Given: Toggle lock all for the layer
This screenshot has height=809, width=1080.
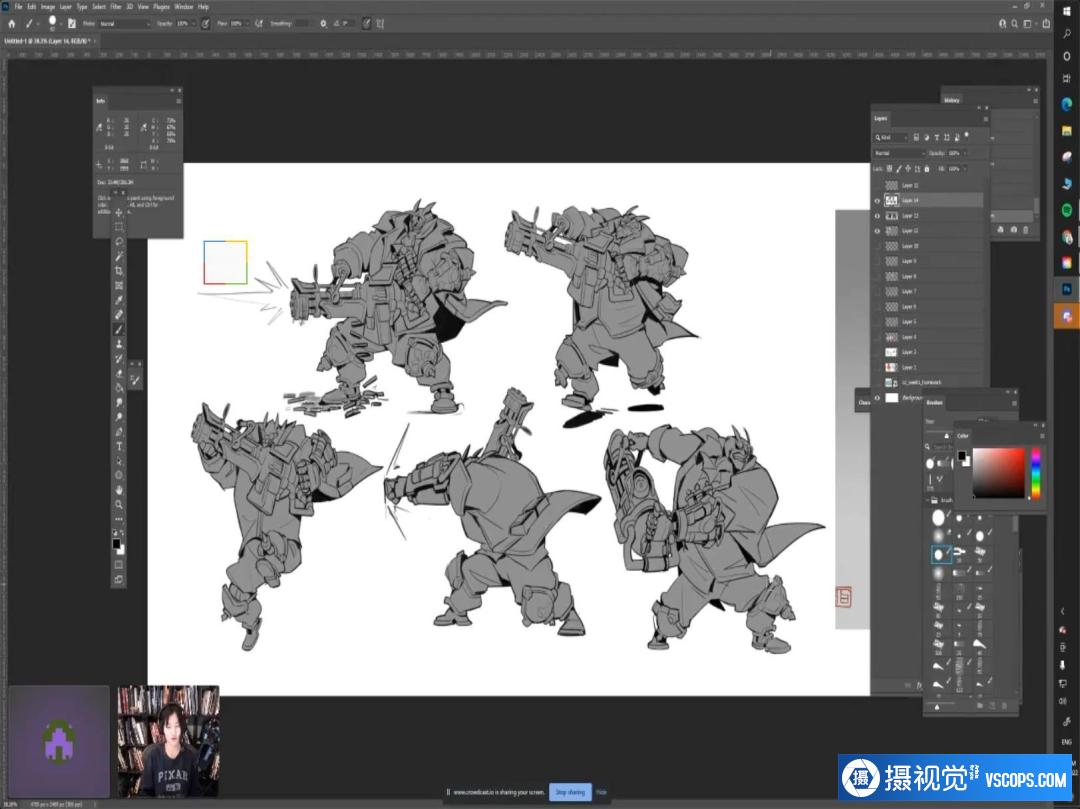Looking at the screenshot, I should click(x=926, y=169).
